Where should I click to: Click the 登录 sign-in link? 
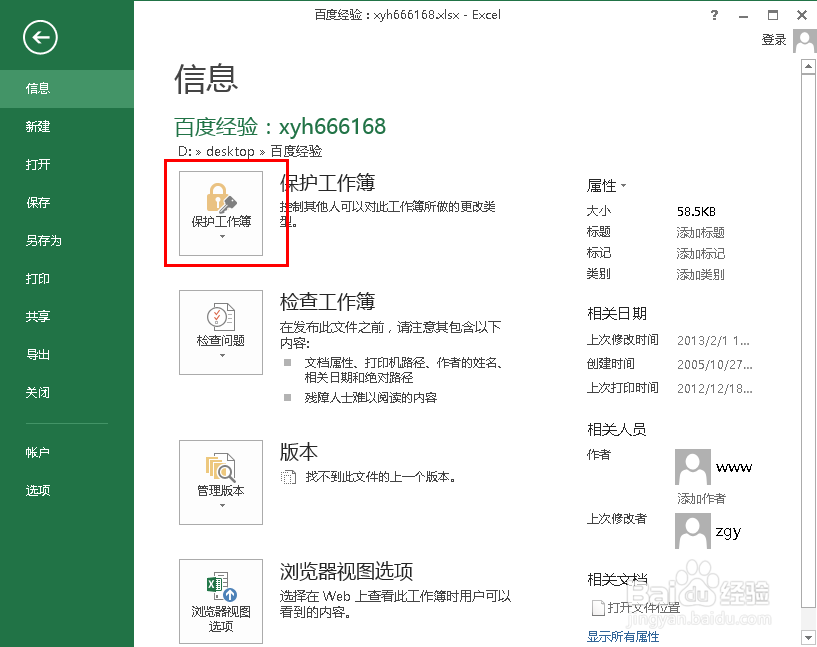pos(773,40)
